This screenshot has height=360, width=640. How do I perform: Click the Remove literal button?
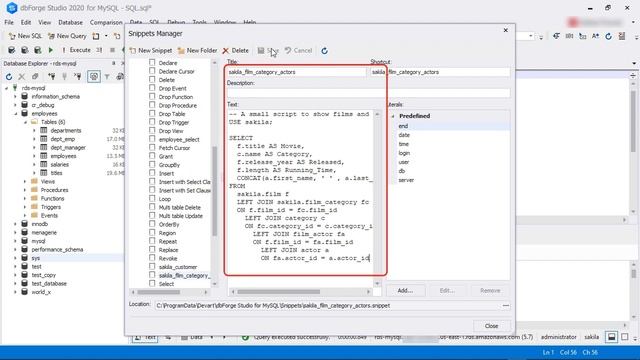click(490, 291)
